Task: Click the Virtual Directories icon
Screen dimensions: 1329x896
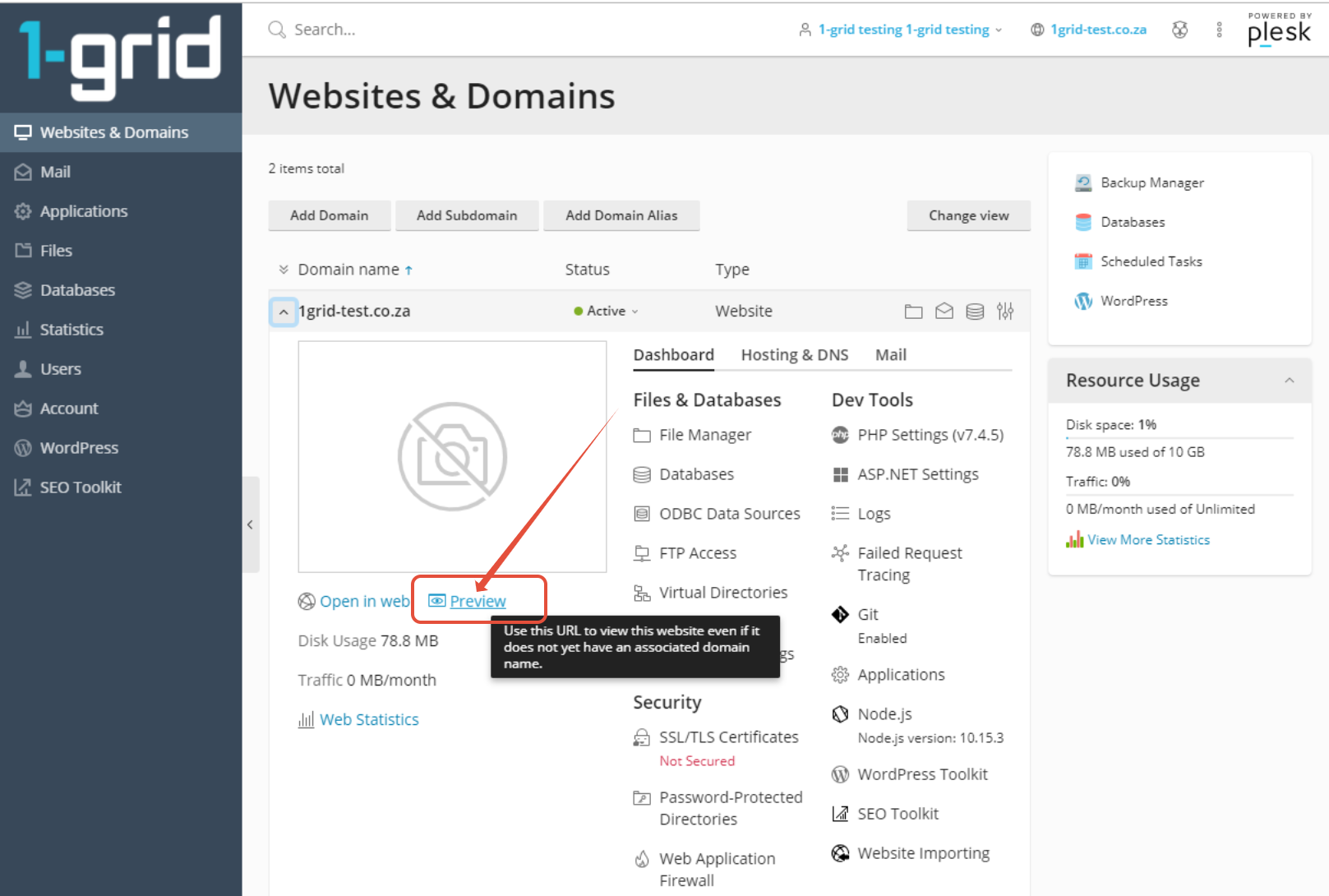Action: click(642, 593)
